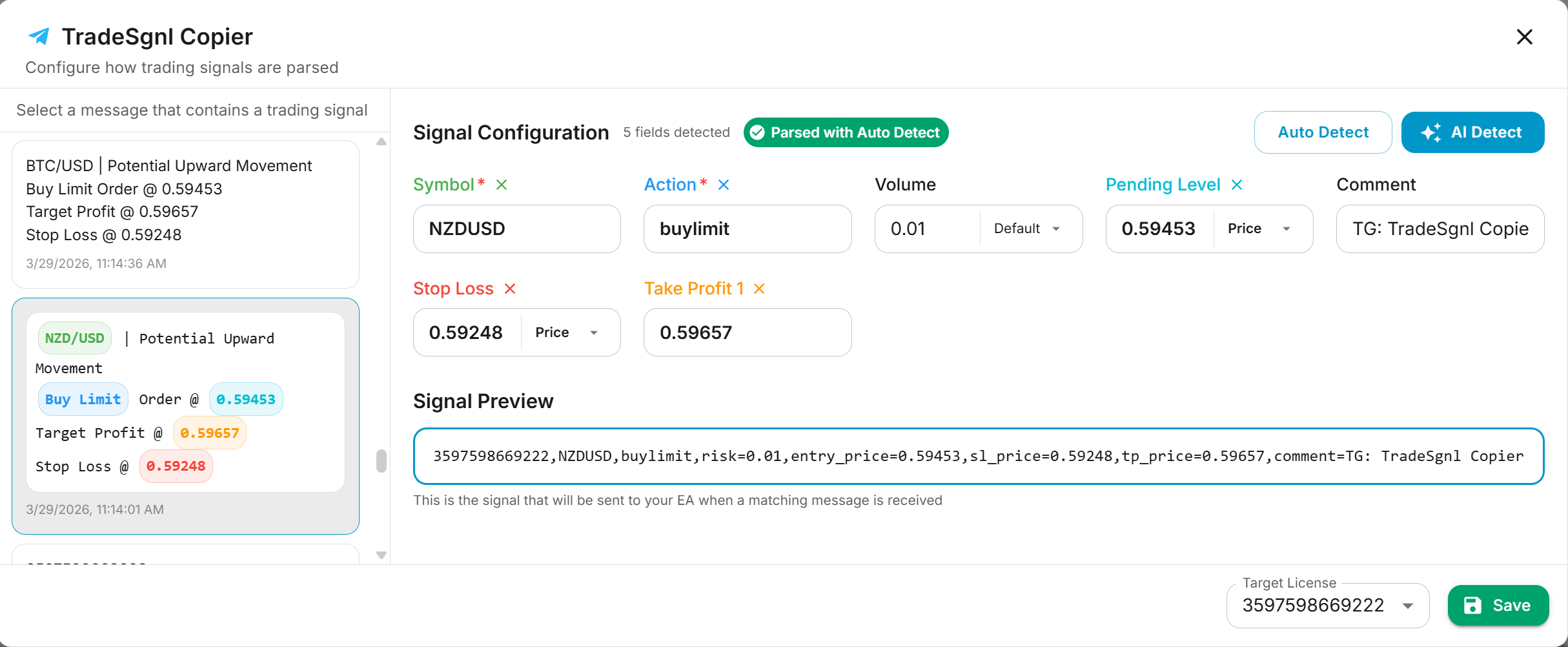The height and width of the screenshot is (647, 1568).
Task: Click the 5 fields detected label
Action: [677, 132]
